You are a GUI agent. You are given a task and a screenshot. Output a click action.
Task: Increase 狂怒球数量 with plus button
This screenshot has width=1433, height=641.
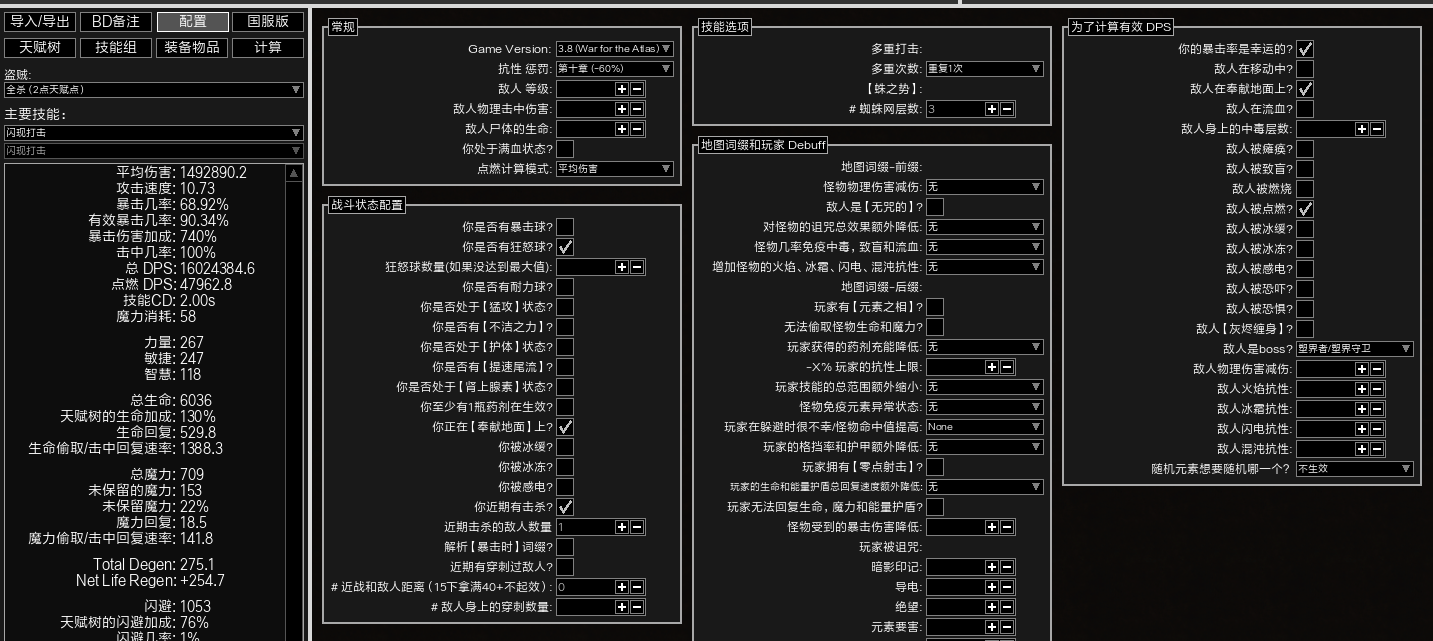(x=622, y=267)
